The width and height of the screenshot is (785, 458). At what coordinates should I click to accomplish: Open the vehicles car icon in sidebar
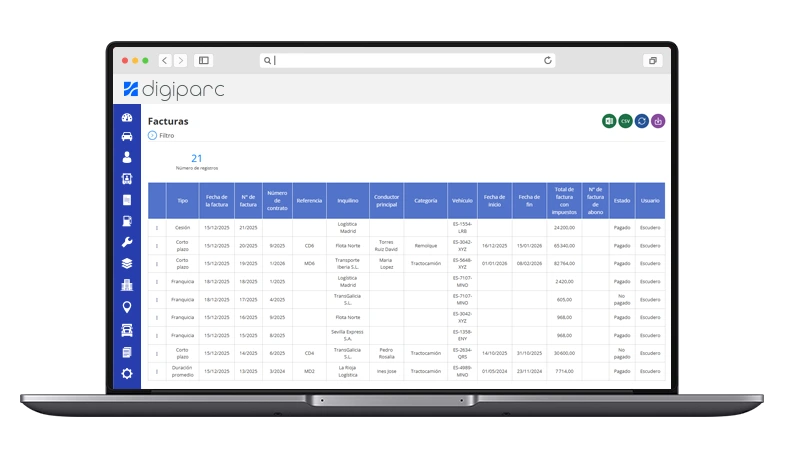(x=127, y=137)
